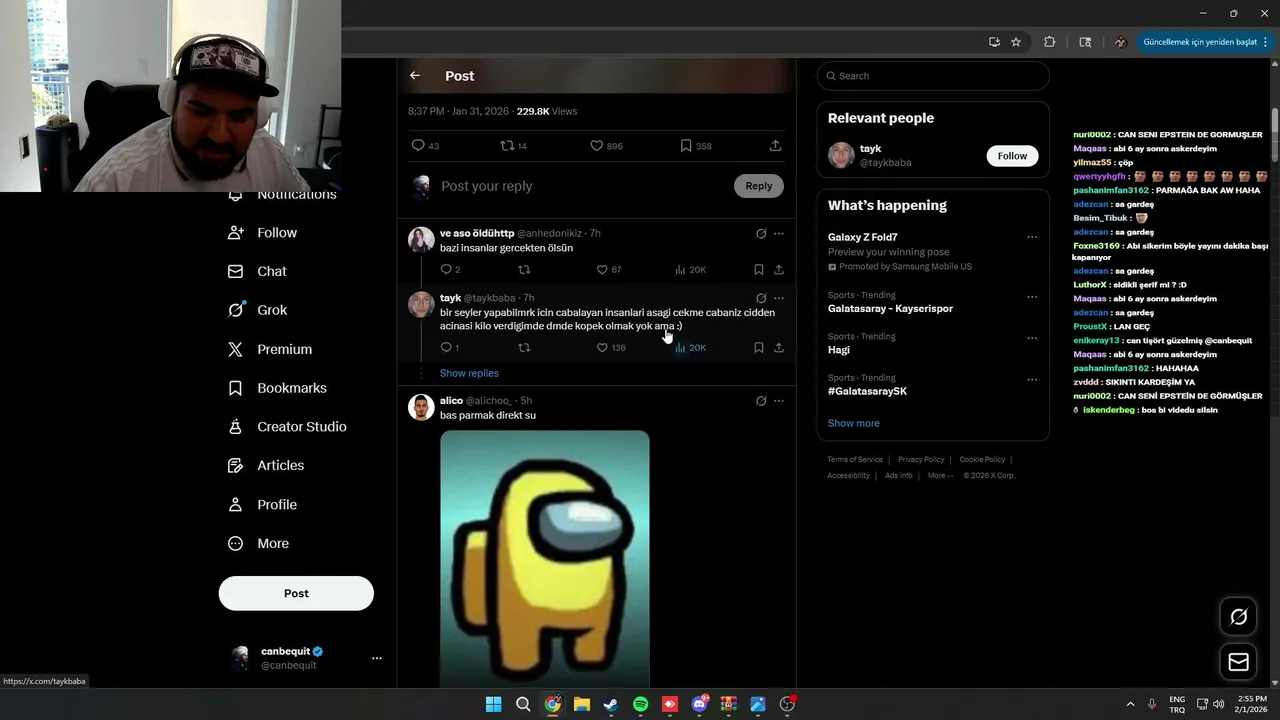
Task: Open Privacy Policy link
Action: (x=921, y=460)
